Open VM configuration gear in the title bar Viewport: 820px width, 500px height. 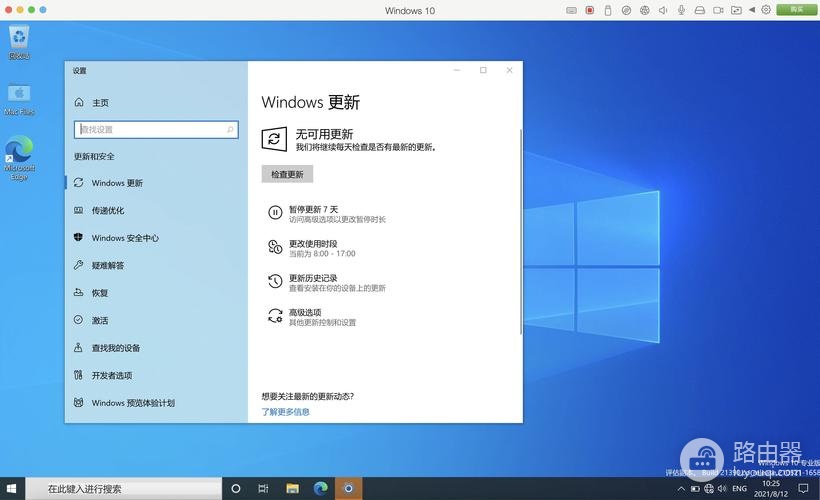click(766, 9)
